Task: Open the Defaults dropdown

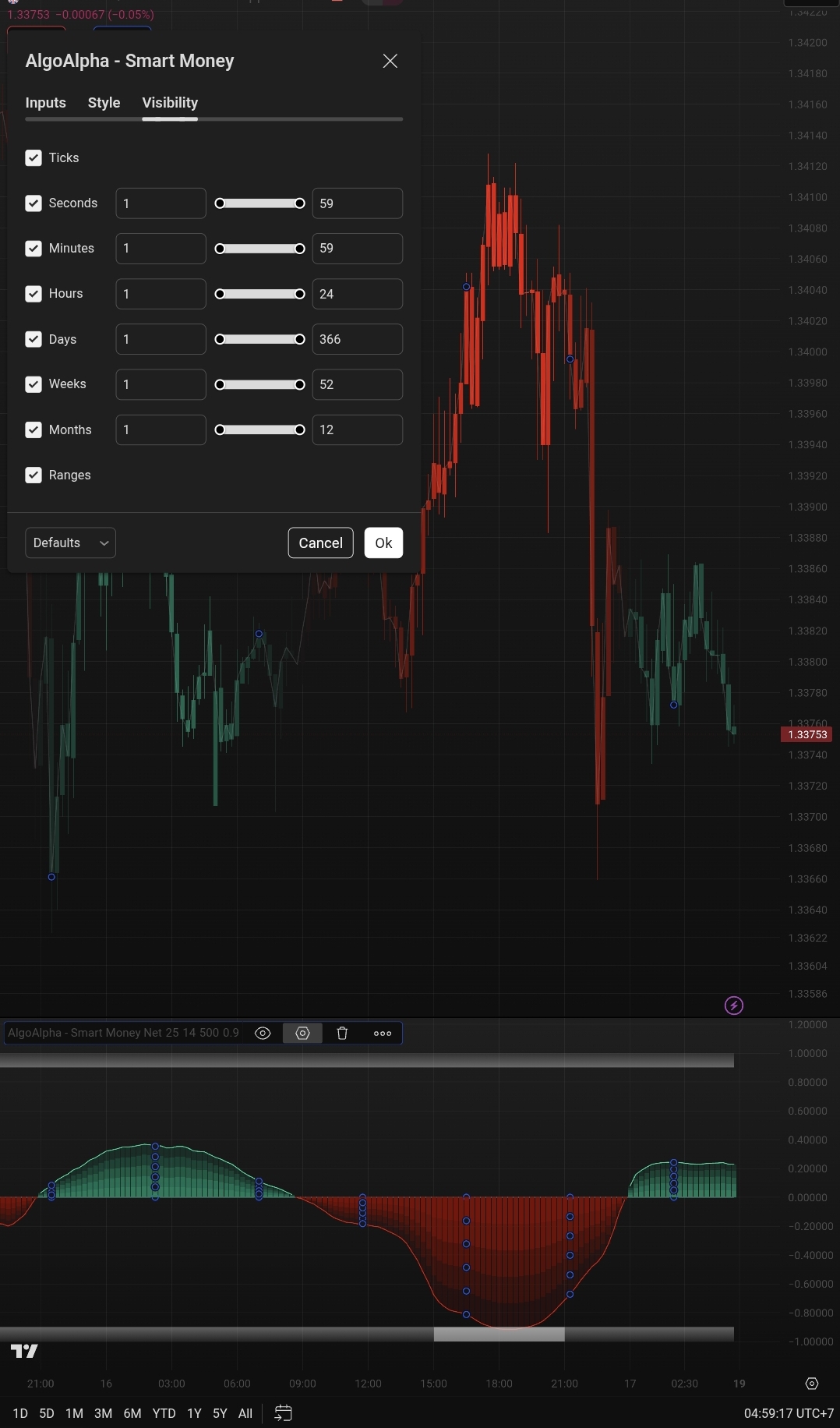Action: coord(70,543)
